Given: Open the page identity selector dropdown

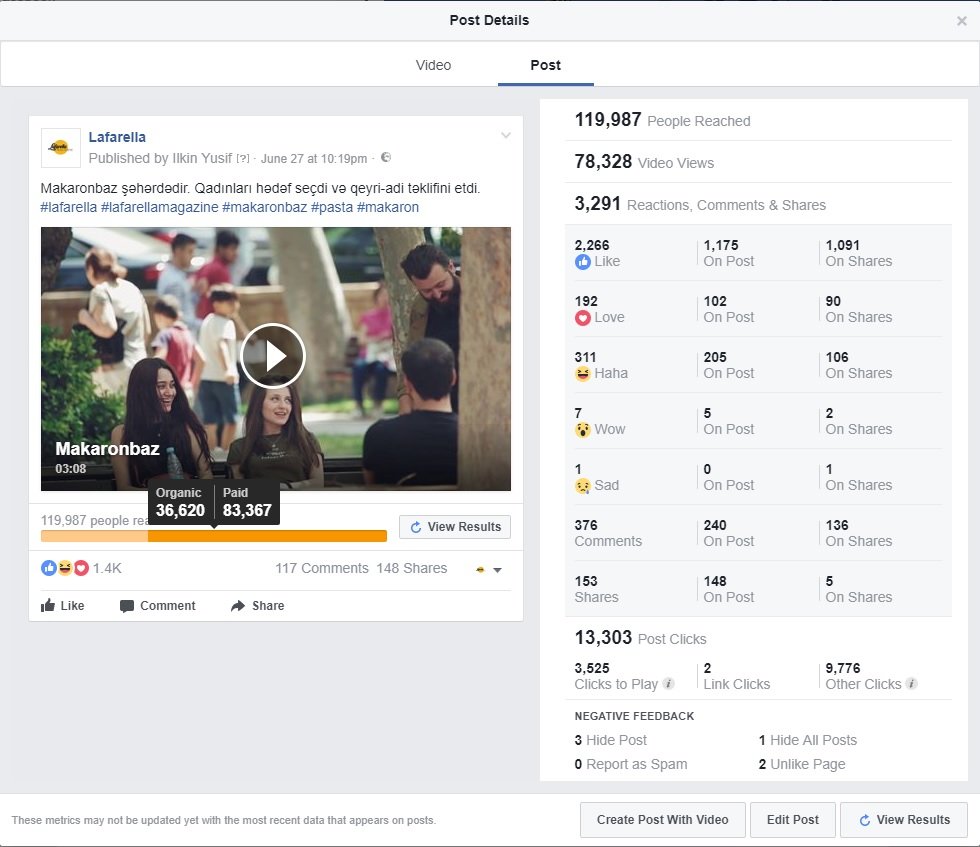Looking at the screenshot, I should pos(489,569).
